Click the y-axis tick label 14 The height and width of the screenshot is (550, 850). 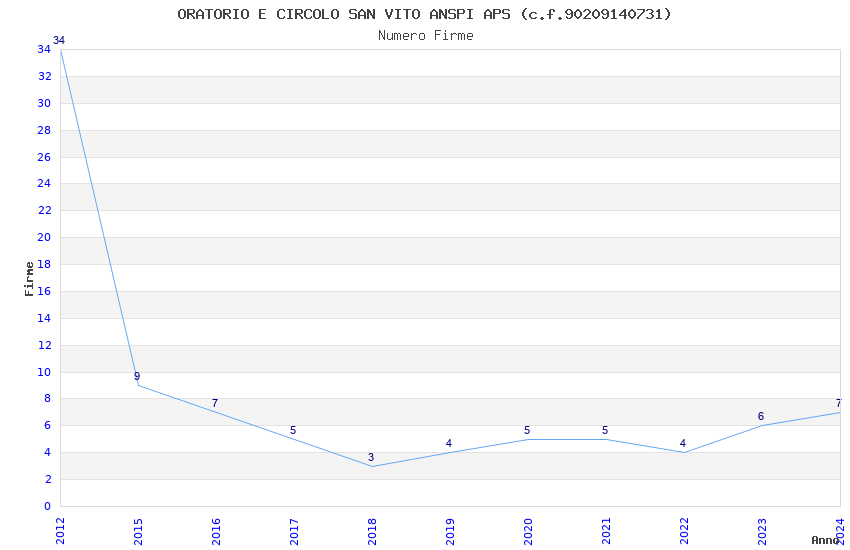click(44, 318)
